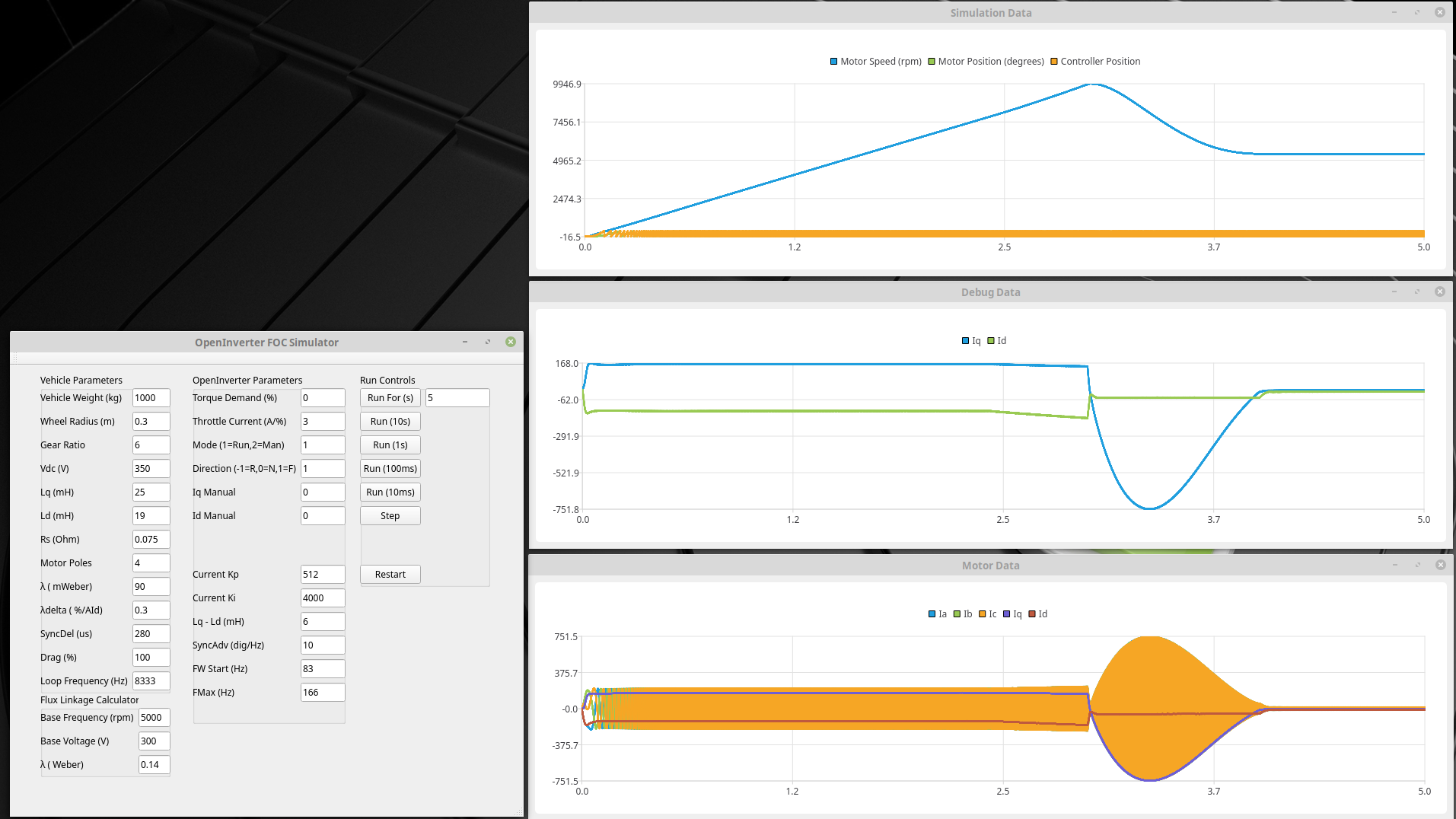Edit the Current Kp value field
Image resolution: width=1456 pixels, height=819 pixels.
pos(322,575)
